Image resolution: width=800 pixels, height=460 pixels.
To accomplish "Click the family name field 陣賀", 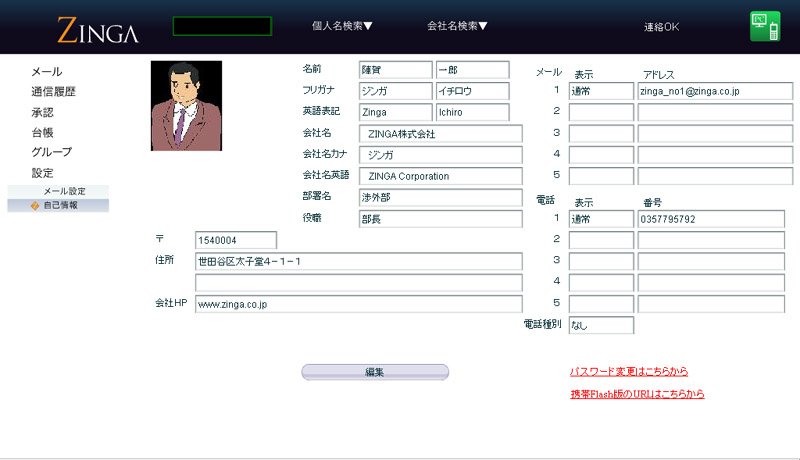I will 395,70.
